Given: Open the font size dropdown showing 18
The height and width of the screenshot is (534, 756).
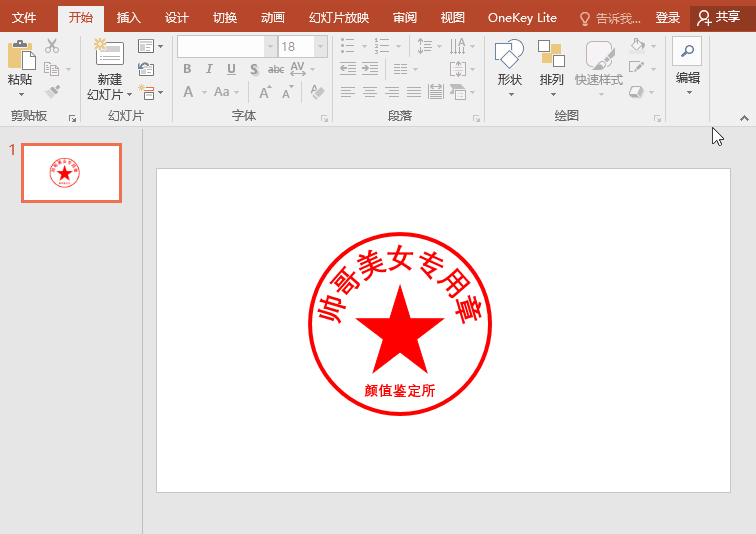Looking at the screenshot, I should [320, 47].
